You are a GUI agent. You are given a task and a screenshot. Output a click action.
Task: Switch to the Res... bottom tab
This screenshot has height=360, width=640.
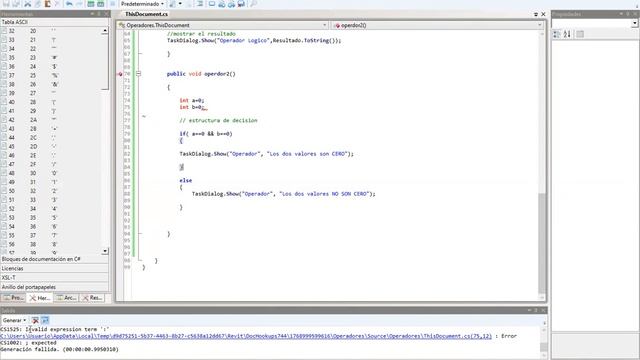pos(92,298)
